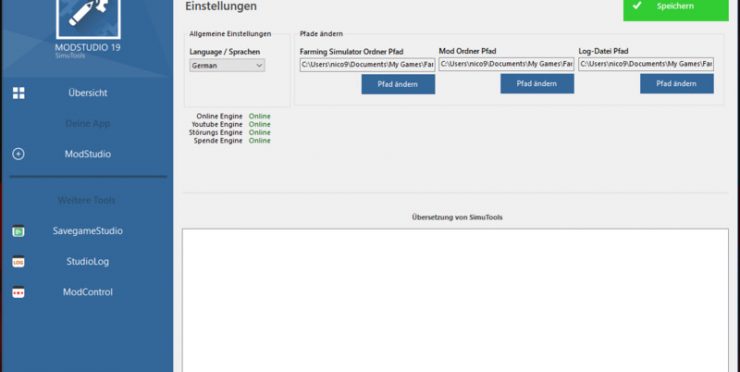This screenshot has width=740, height=372.
Task: Click the ModStudio 19 logo icon
Action: (88, 18)
